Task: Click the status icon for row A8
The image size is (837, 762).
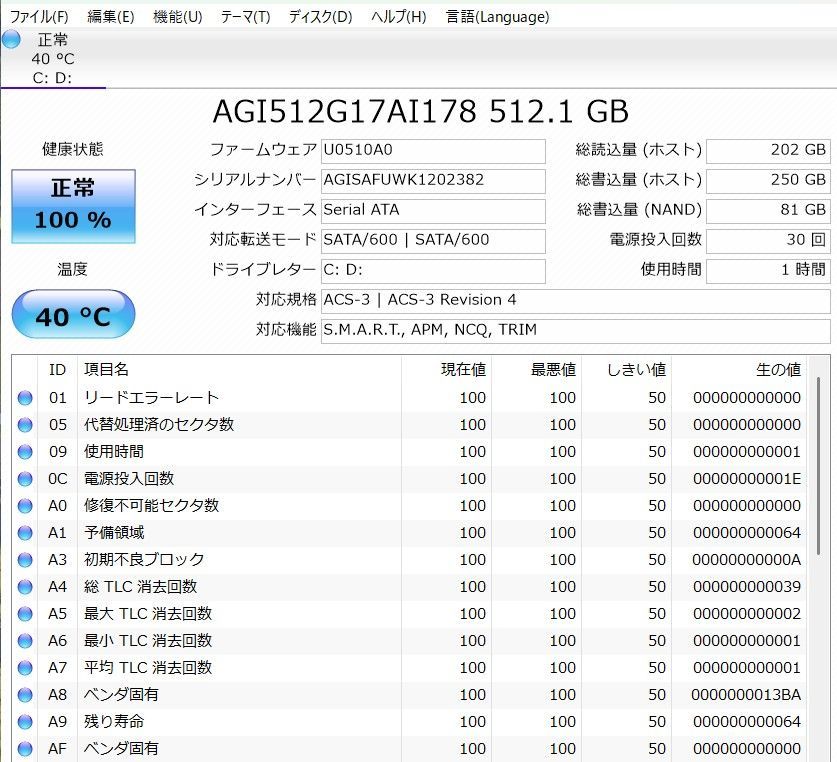Action: [25, 695]
